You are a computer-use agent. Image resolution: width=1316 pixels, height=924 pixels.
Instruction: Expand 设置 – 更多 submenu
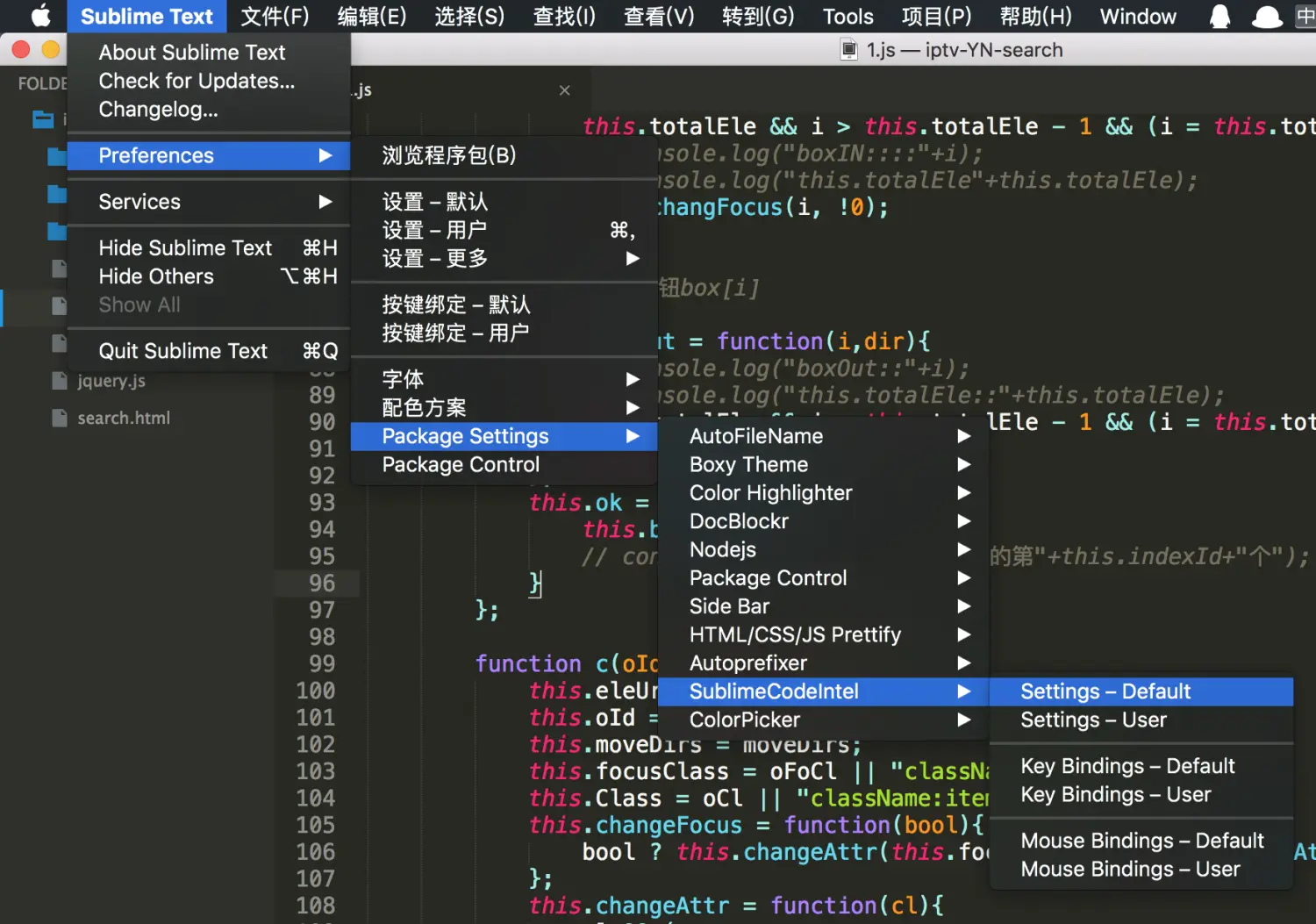pyautogui.click(x=504, y=259)
